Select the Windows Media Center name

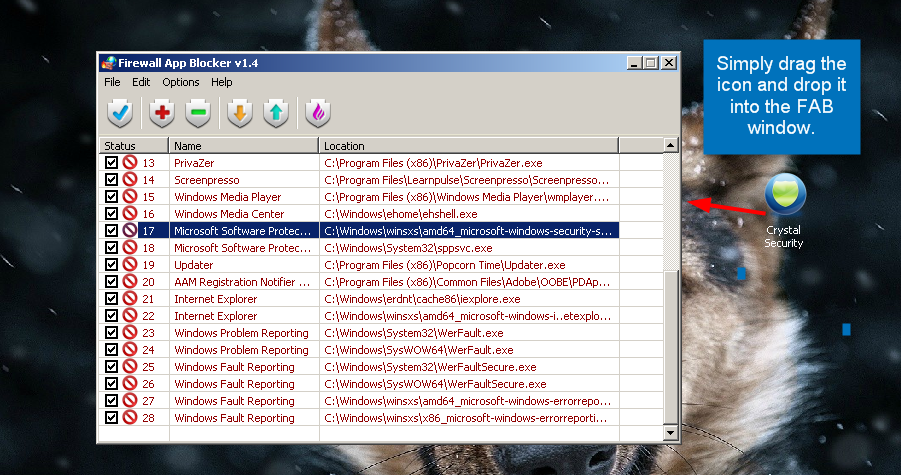[x=229, y=214]
